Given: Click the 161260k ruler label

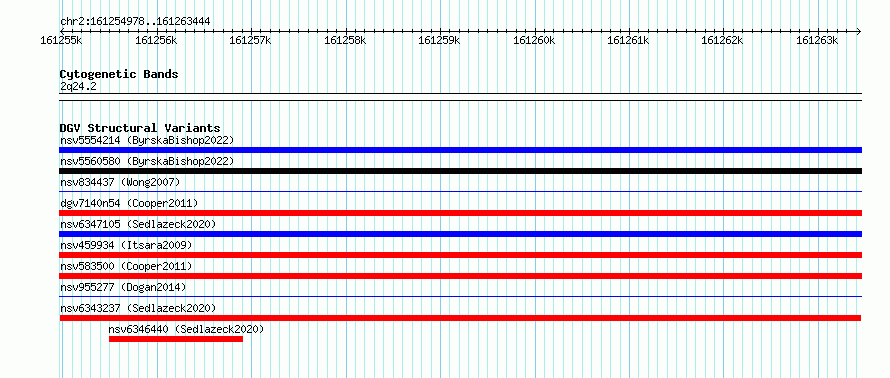Looking at the screenshot, I should click(x=534, y=41).
